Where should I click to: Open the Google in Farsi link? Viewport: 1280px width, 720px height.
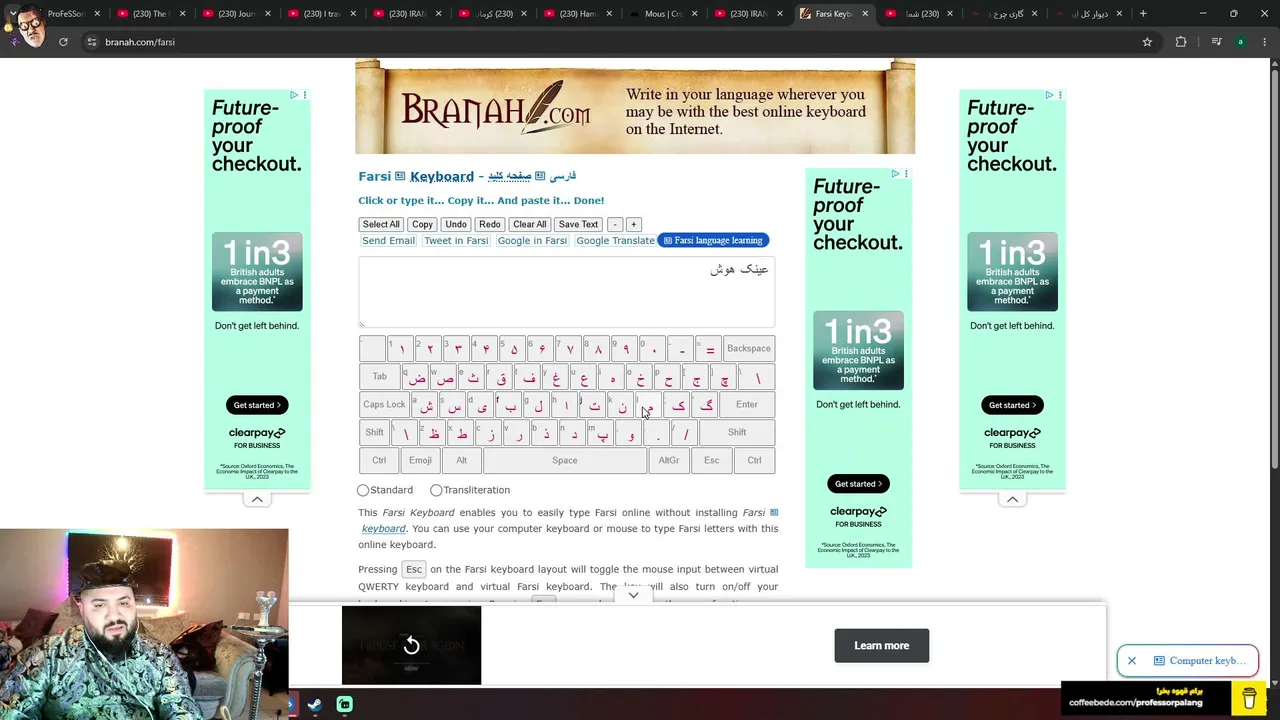point(532,241)
